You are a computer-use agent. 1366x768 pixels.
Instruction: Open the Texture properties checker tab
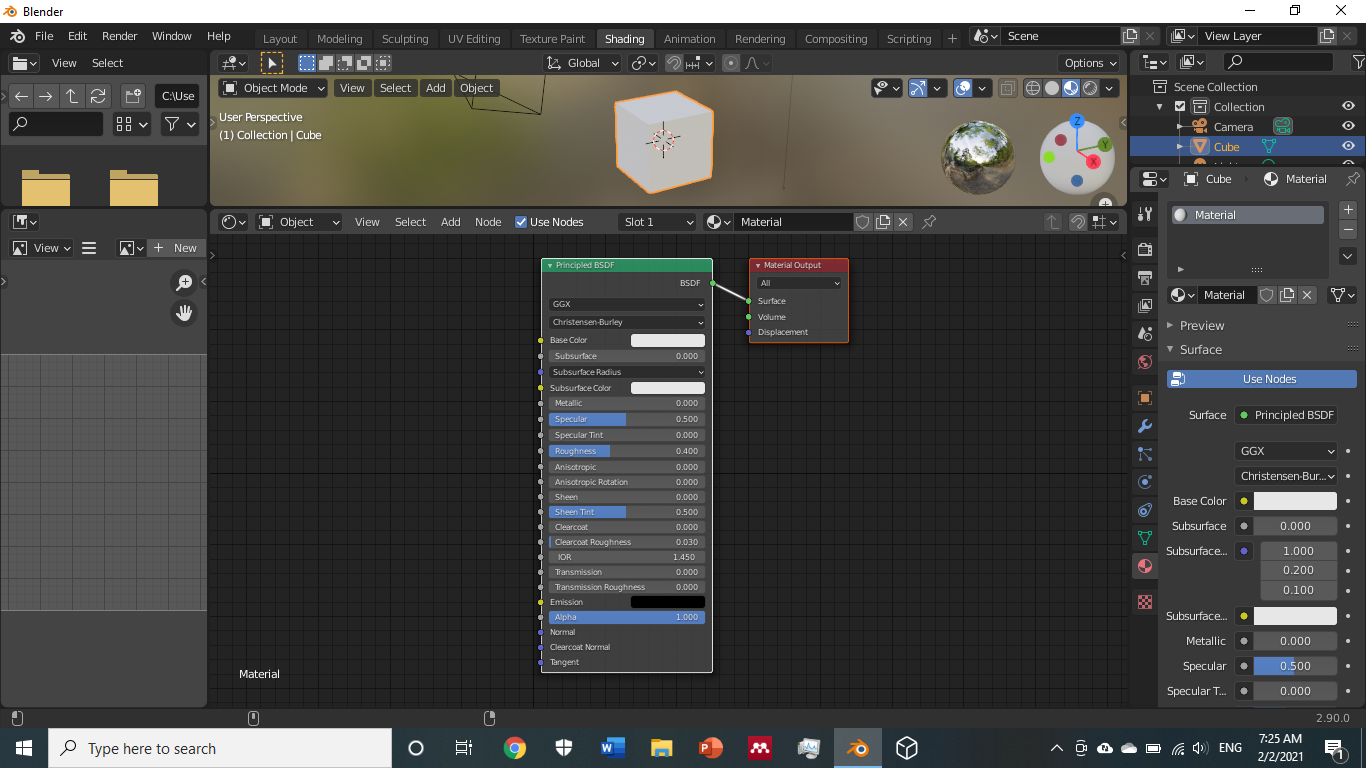point(1145,602)
